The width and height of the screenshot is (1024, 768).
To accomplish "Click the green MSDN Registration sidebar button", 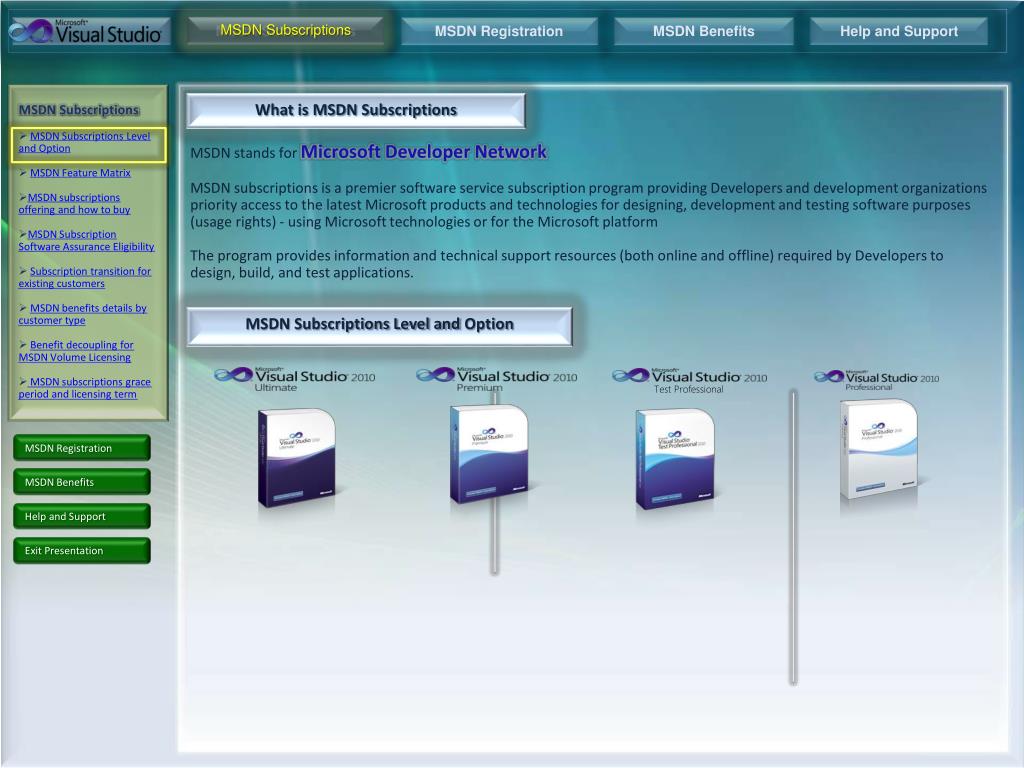I will pyautogui.click(x=82, y=448).
